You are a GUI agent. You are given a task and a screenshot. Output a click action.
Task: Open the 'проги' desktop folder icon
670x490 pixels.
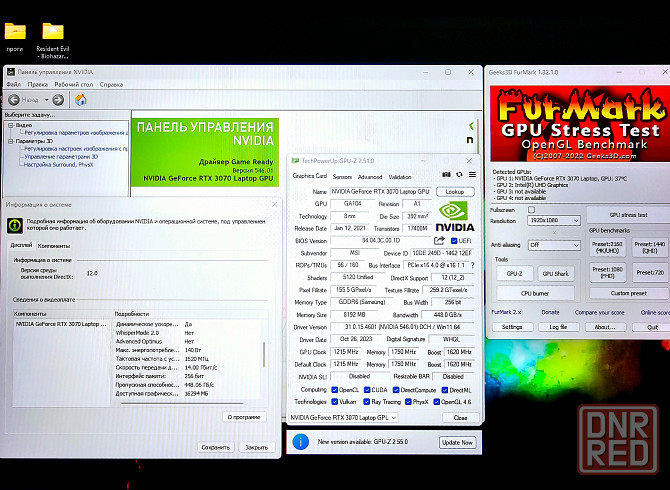point(15,32)
